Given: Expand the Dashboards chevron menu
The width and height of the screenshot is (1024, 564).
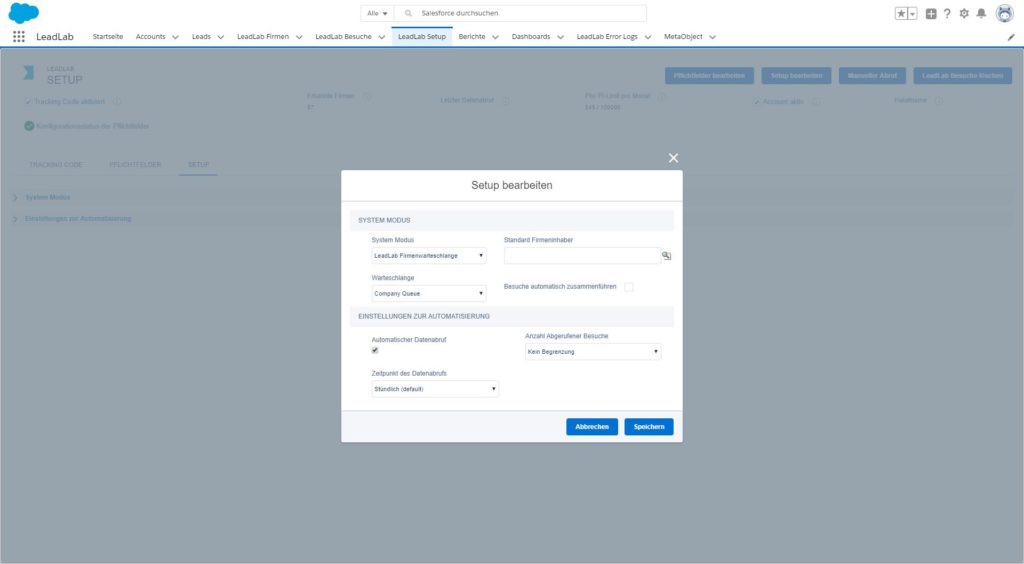Looking at the screenshot, I should [x=560, y=37].
